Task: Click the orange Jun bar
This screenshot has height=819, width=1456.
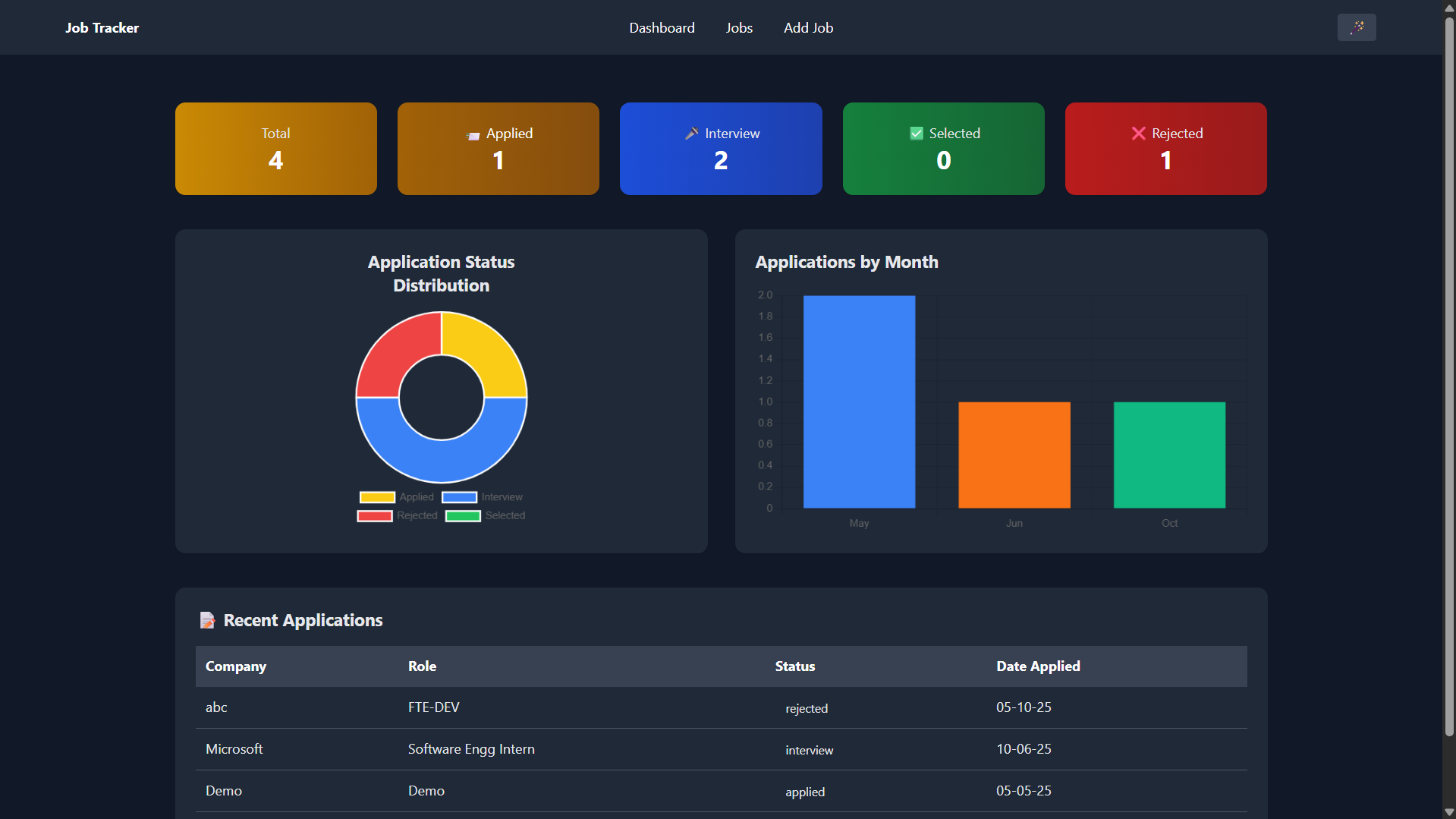Action: pyautogui.click(x=1014, y=455)
